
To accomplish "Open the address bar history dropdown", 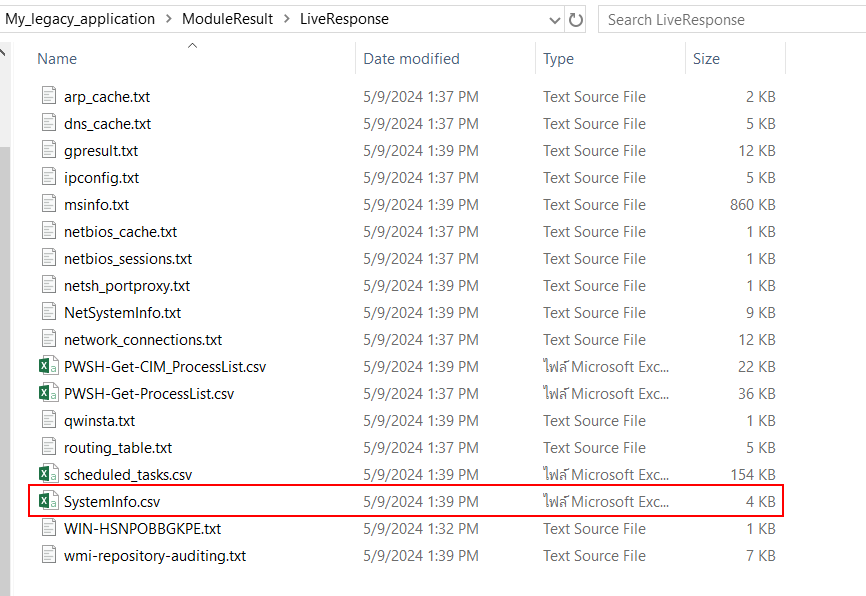I will [555, 19].
